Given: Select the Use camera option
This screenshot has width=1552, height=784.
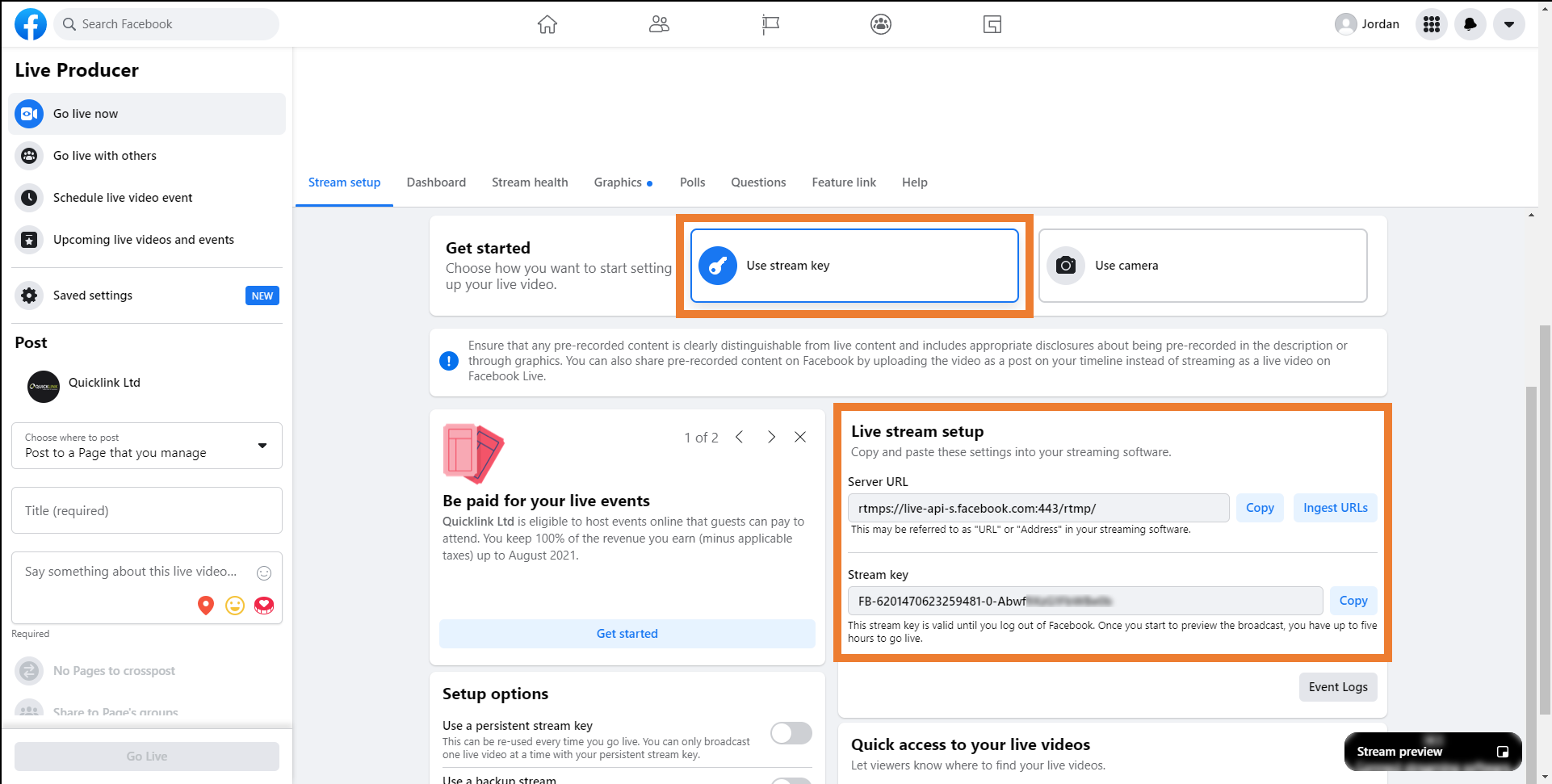Looking at the screenshot, I should point(1202,266).
